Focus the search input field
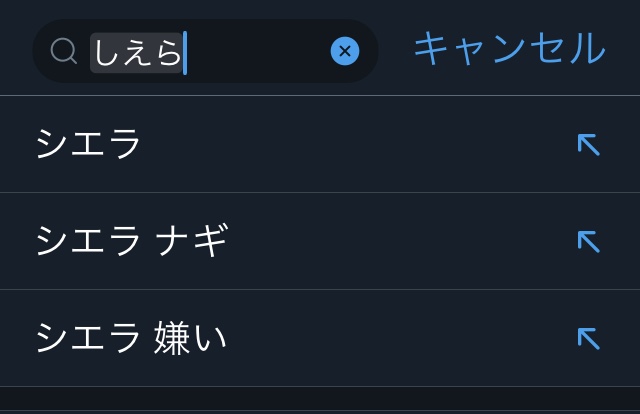 pyautogui.click(x=255, y=51)
